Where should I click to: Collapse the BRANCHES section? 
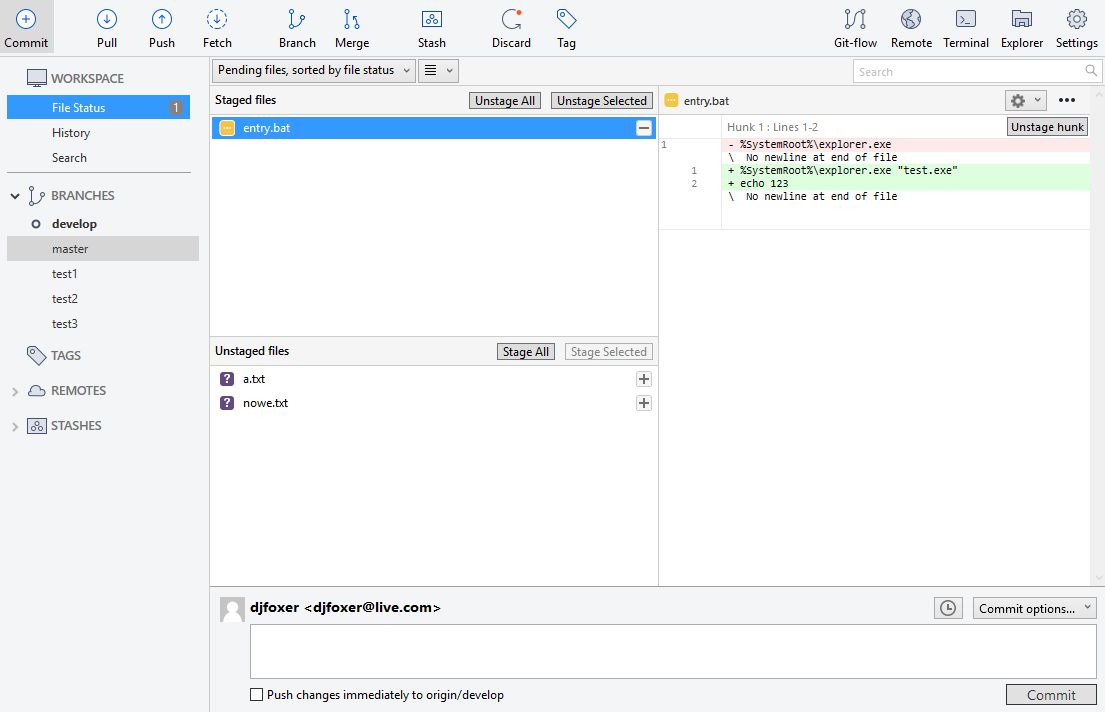click(x=15, y=196)
